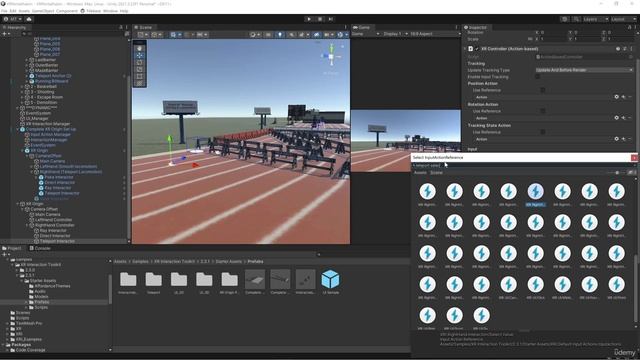The width and height of the screenshot is (640, 360).
Task: Select the Move tool in Scene overlay
Action: (140, 55)
